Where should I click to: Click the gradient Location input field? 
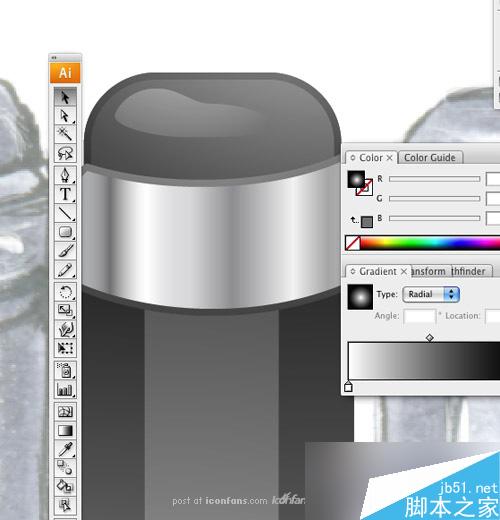coord(493,316)
